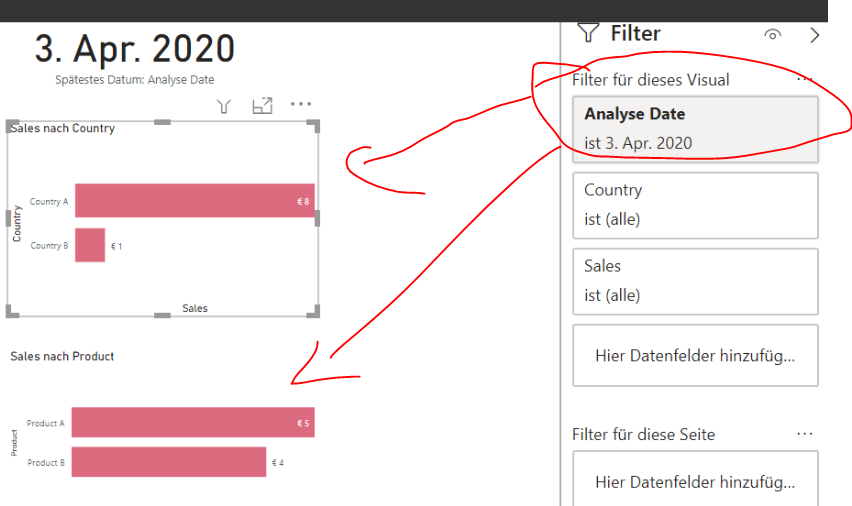This screenshot has height=506, width=852.
Task: Click the Country A axis label
Action: [49, 202]
